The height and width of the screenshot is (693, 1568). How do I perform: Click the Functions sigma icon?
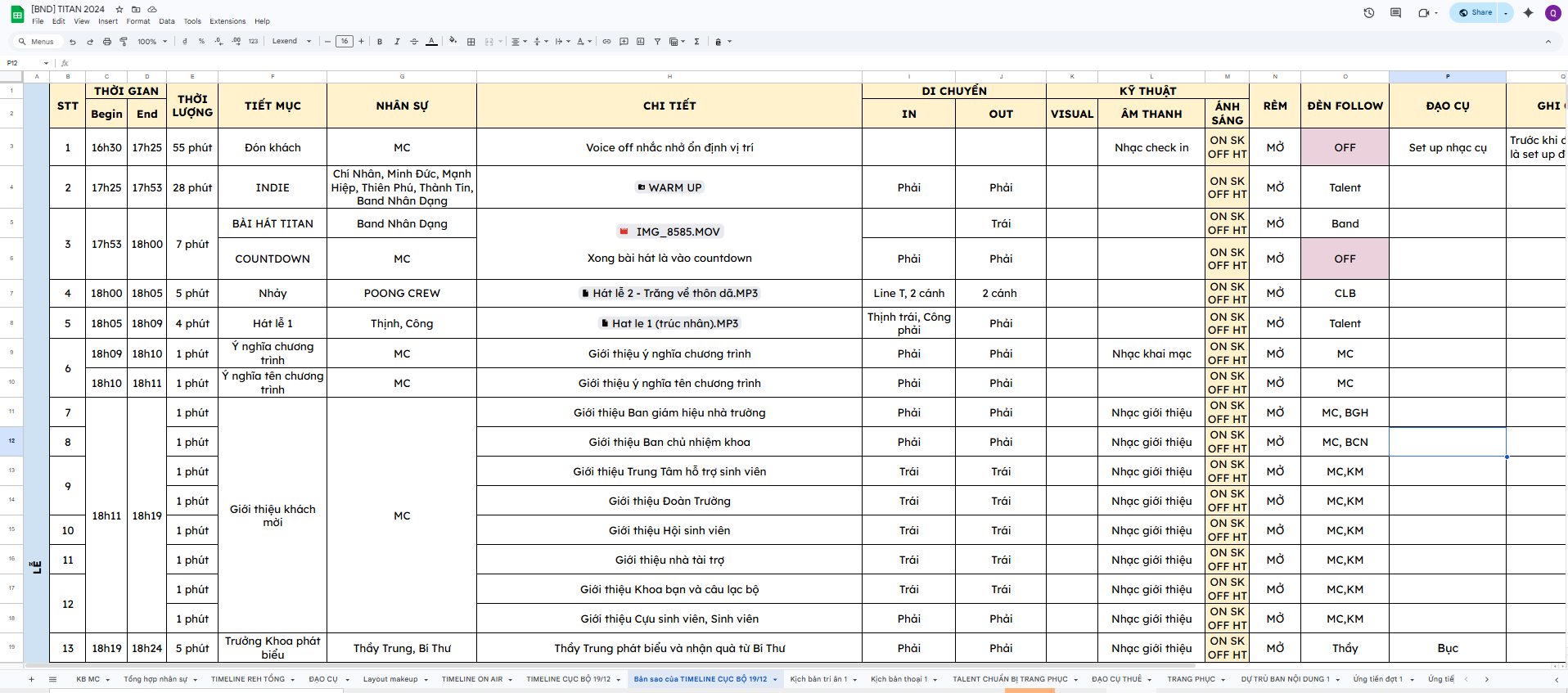point(696,42)
